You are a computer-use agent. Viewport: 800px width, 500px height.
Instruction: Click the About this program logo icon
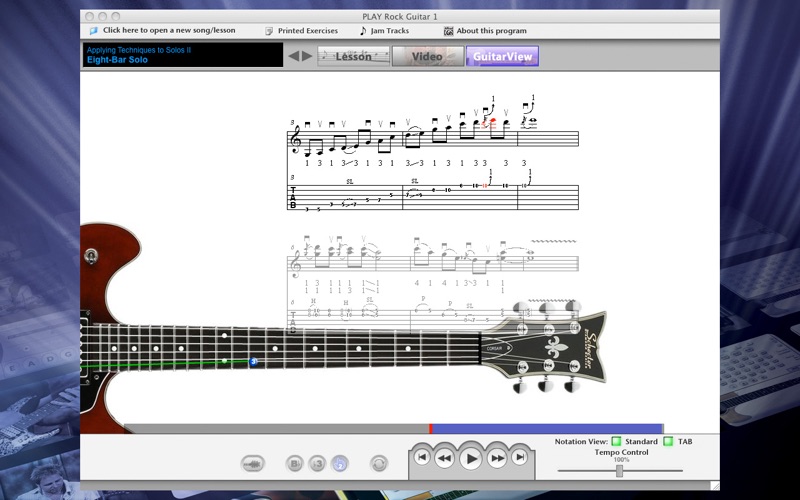(x=448, y=31)
